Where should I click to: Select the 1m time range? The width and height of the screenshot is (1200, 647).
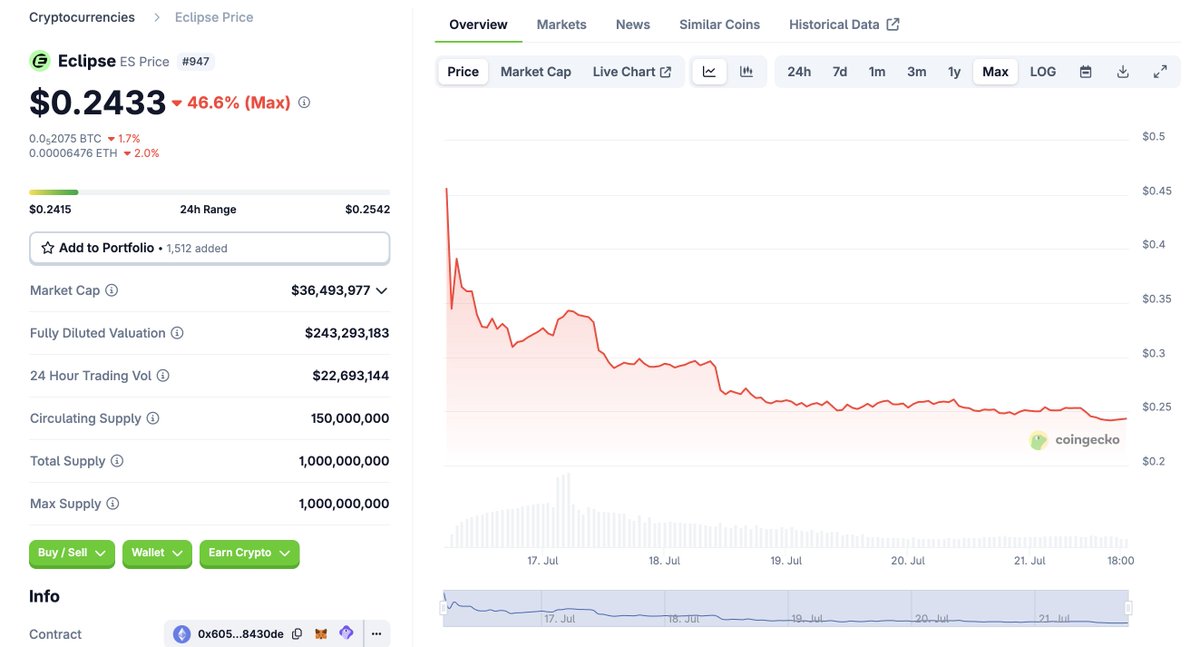click(877, 72)
